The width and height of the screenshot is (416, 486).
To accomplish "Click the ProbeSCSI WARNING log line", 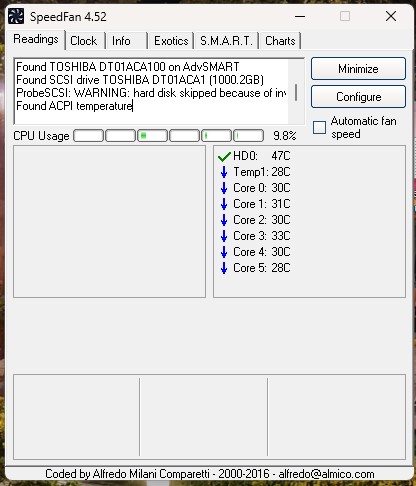I will [151, 93].
